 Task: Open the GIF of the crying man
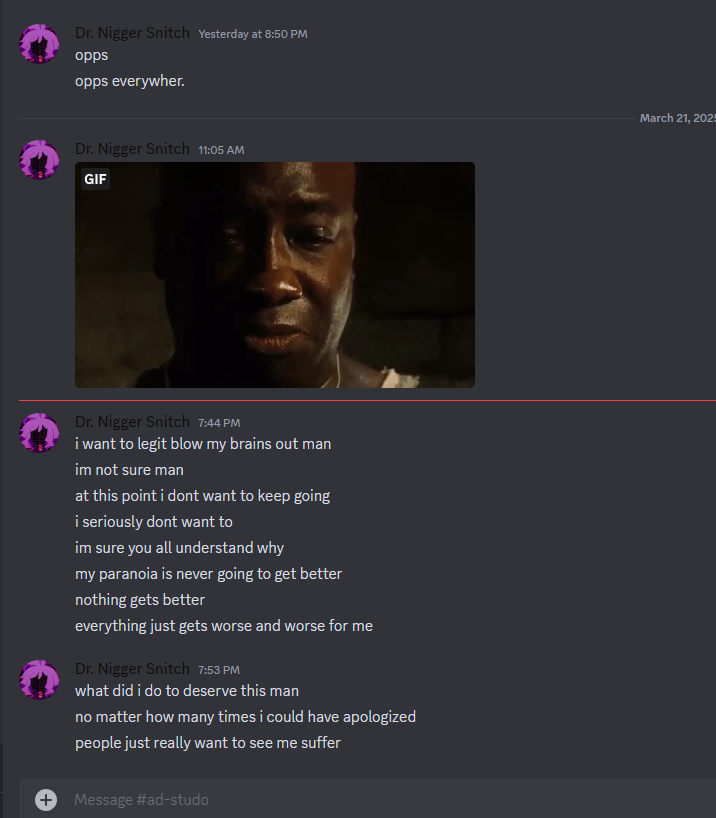(275, 275)
